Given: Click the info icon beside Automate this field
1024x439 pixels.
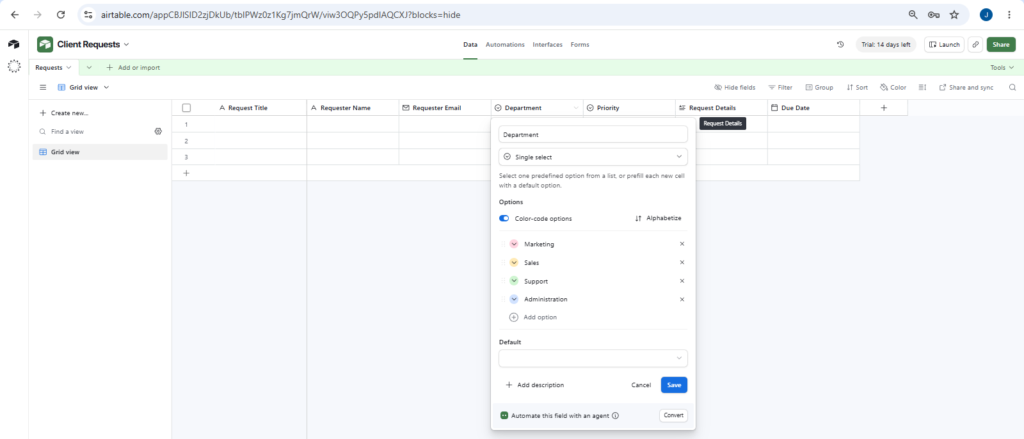Looking at the screenshot, I should (x=615, y=415).
